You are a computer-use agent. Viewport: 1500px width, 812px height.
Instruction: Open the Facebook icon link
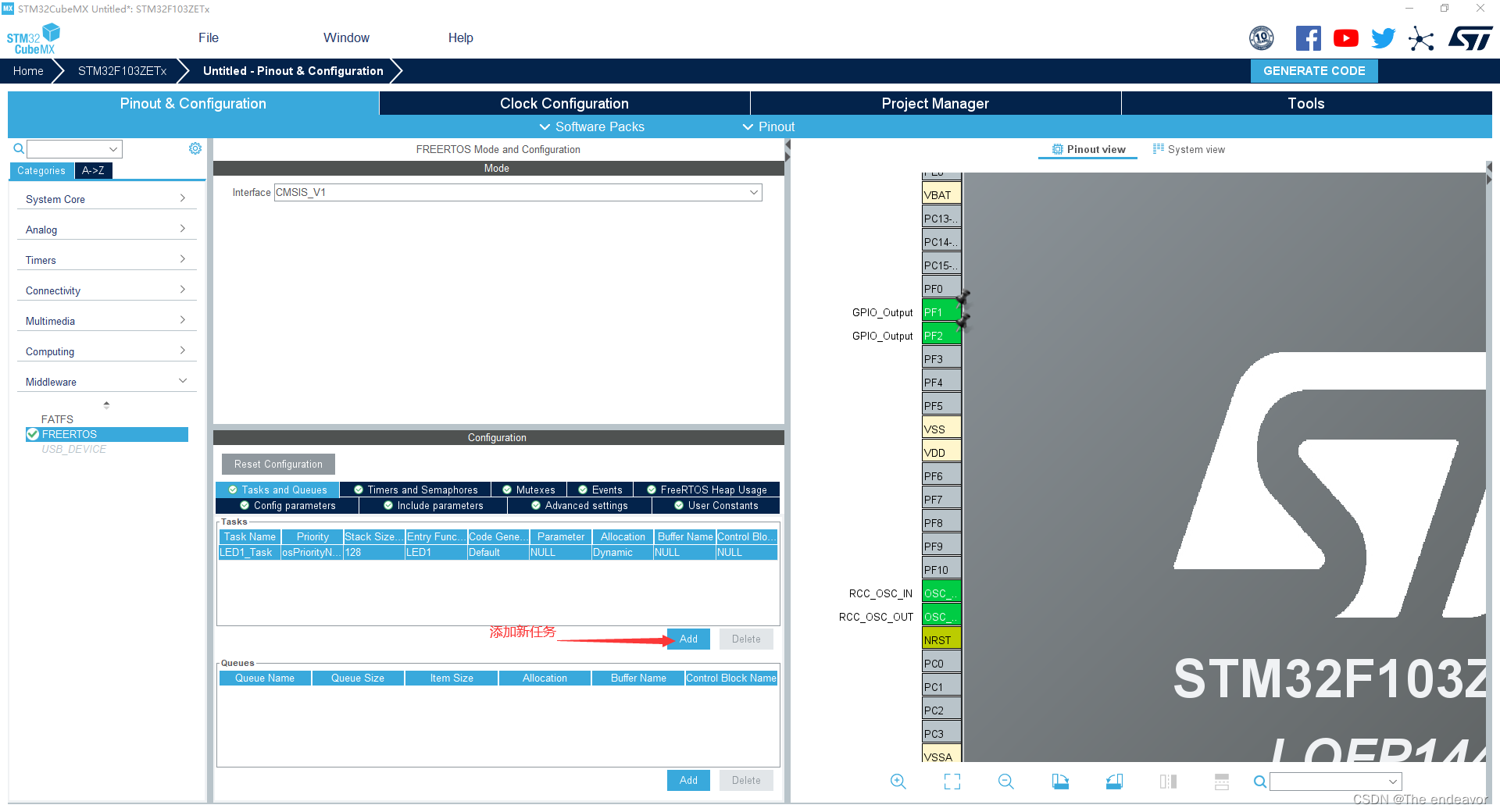(1308, 38)
